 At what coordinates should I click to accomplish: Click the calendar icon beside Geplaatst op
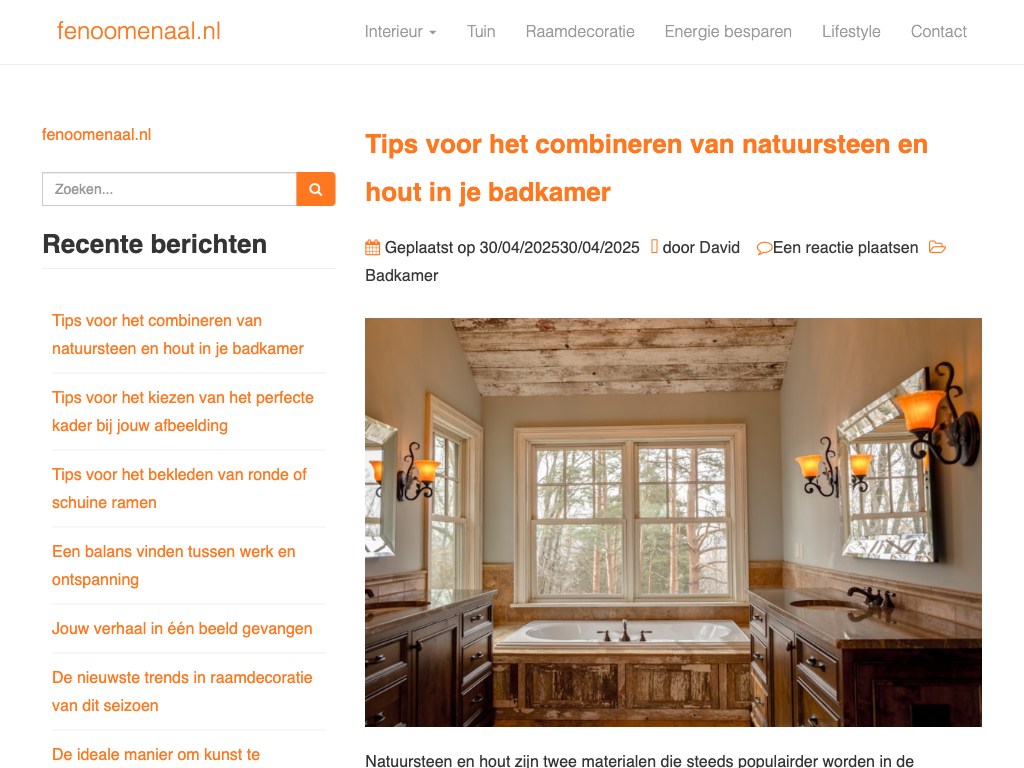click(372, 248)
